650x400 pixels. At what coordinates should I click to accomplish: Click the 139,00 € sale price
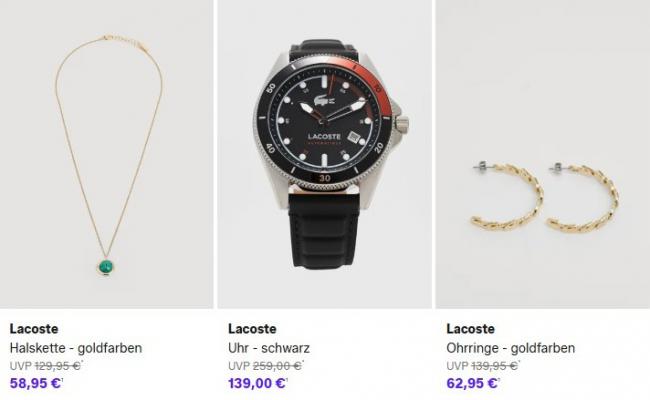[x=257, y=383]
